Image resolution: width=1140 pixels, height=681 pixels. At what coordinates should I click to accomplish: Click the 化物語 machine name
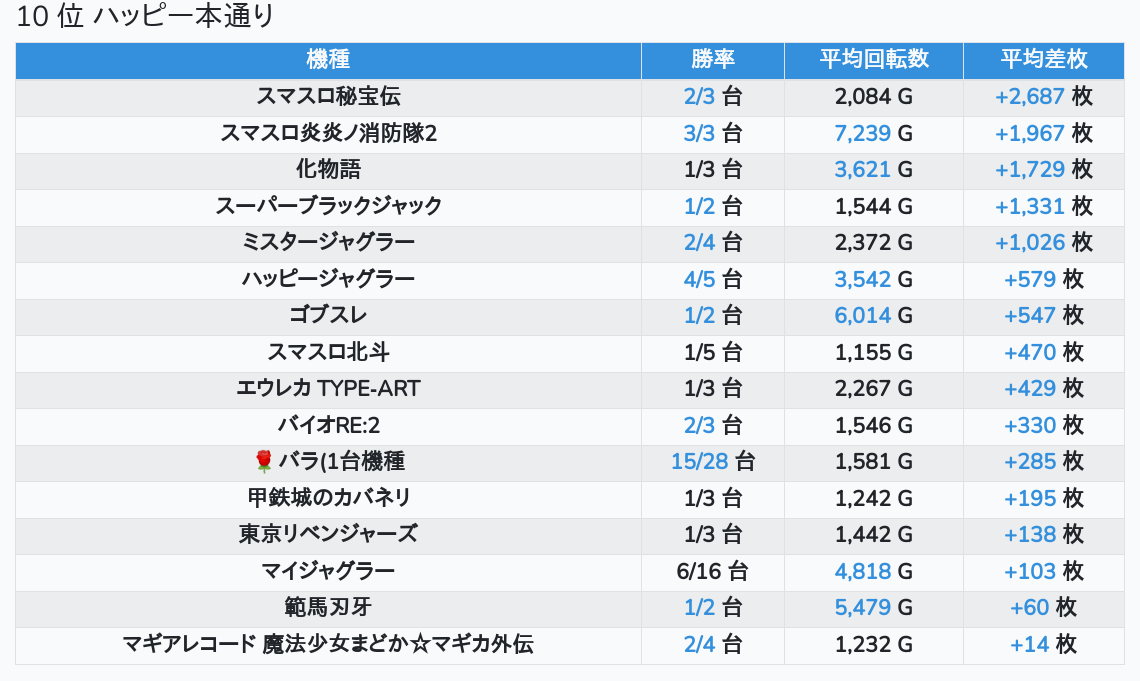point(328,169)
